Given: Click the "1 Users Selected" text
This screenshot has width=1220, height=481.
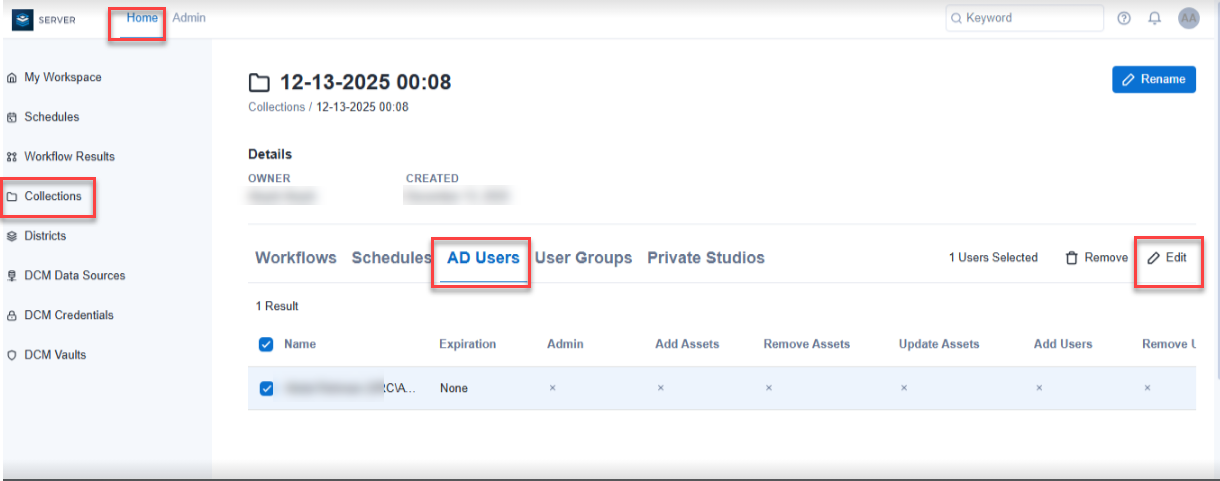Looking at the screenshot, I should coord(993,258).
